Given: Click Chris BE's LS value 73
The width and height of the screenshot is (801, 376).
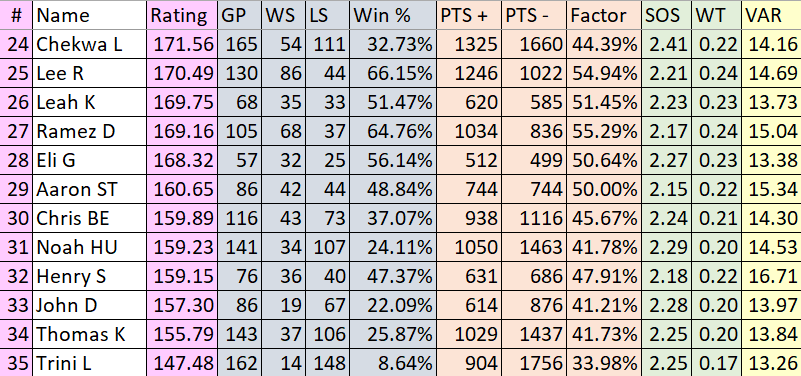Looking at the screenshot, I should tap(327, 218).
